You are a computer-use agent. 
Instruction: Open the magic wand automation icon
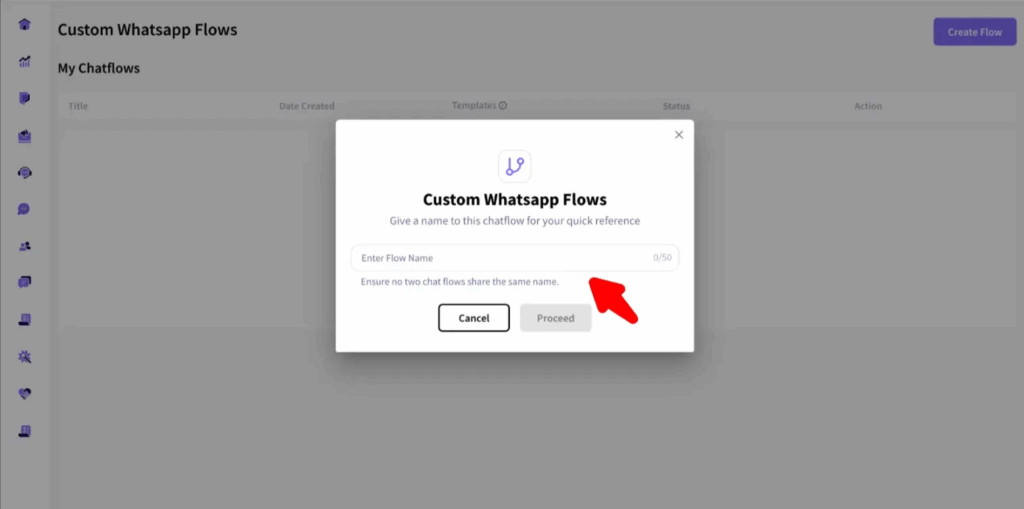click(25, 357)
